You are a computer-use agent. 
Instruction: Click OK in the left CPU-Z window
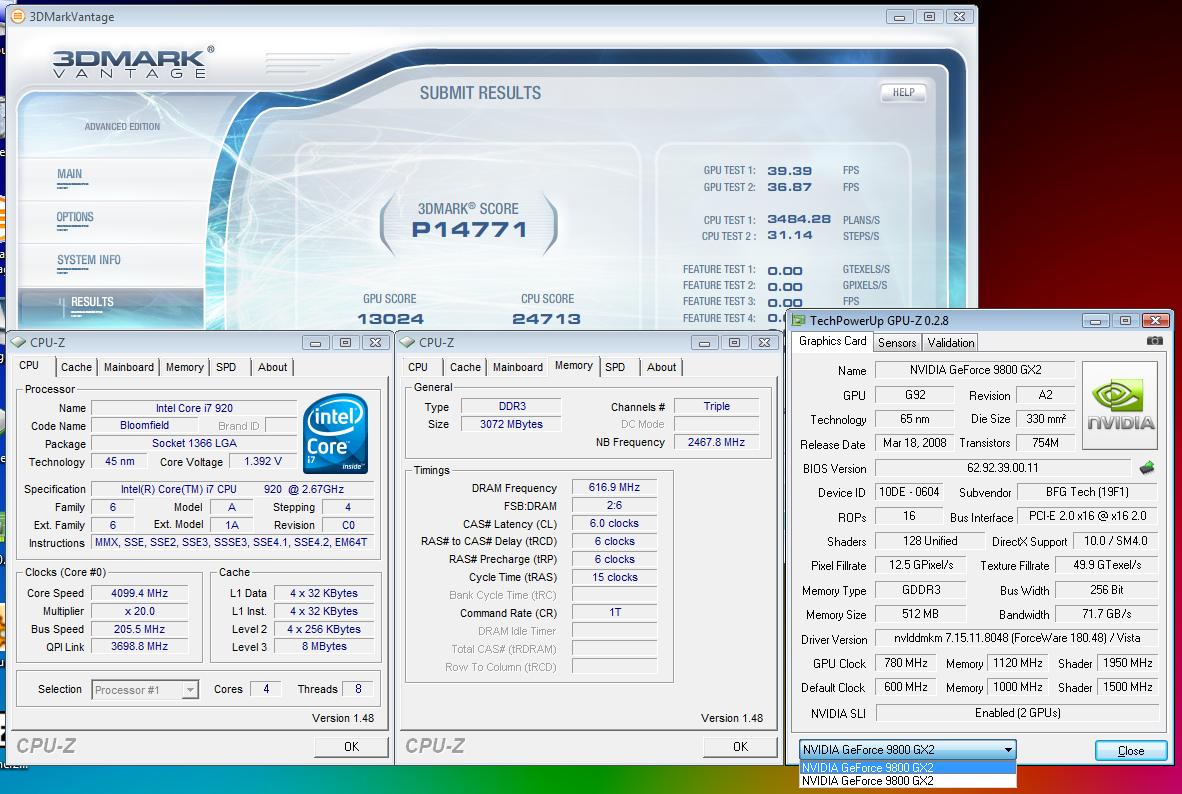(351, 746)
